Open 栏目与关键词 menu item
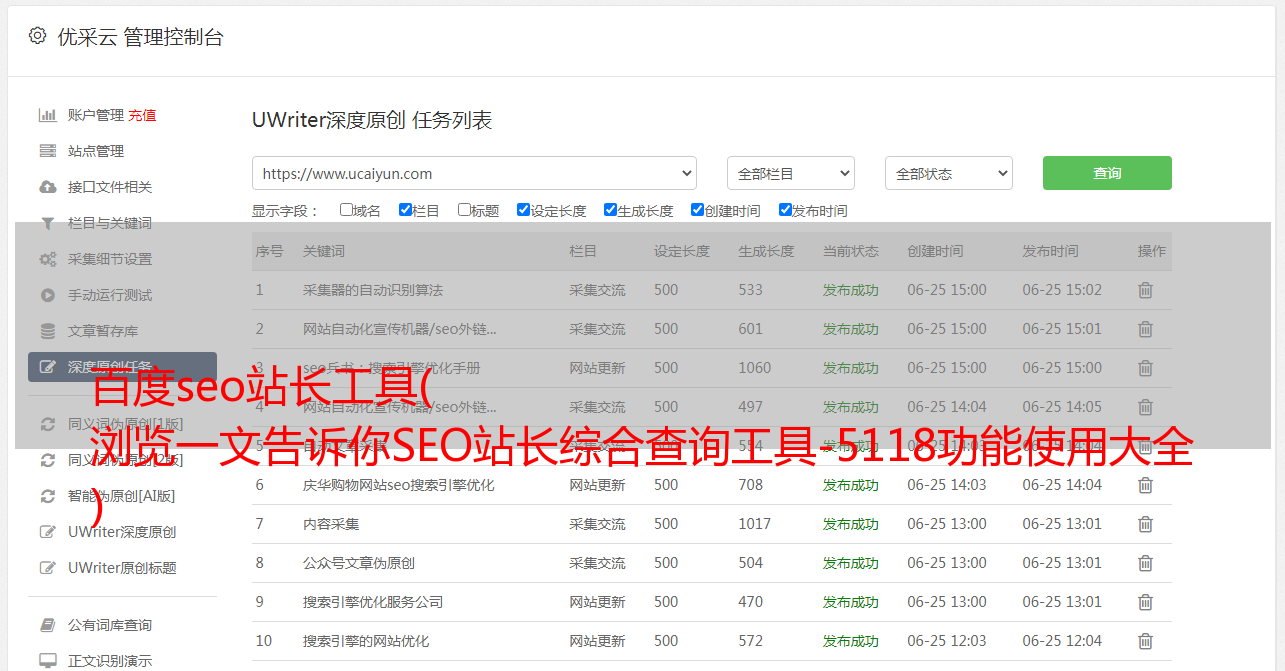Viewport: 1285px width, 671px height. coord(110,223)
